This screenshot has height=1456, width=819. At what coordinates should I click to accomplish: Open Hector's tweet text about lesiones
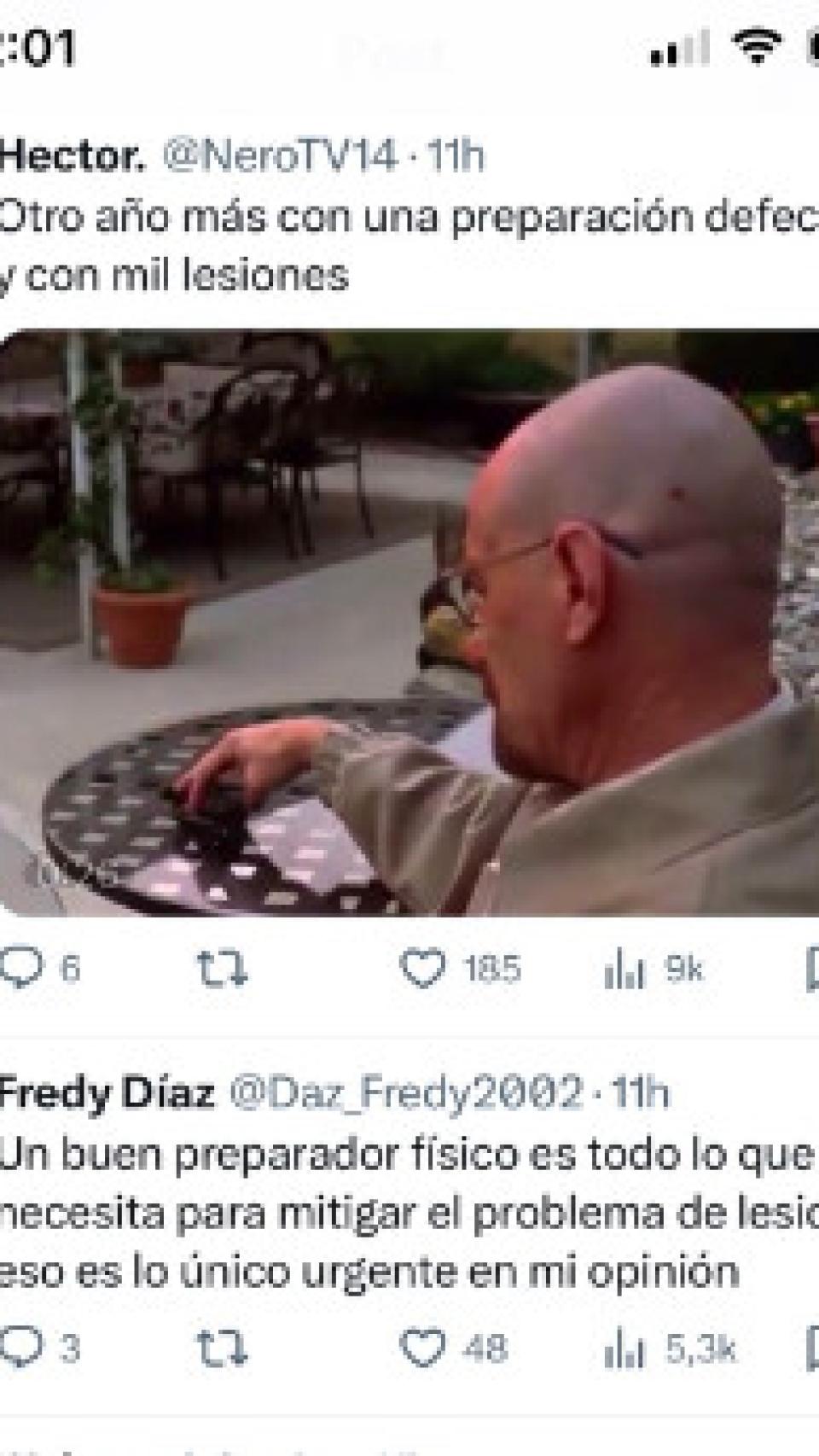(x=409, y=246)
